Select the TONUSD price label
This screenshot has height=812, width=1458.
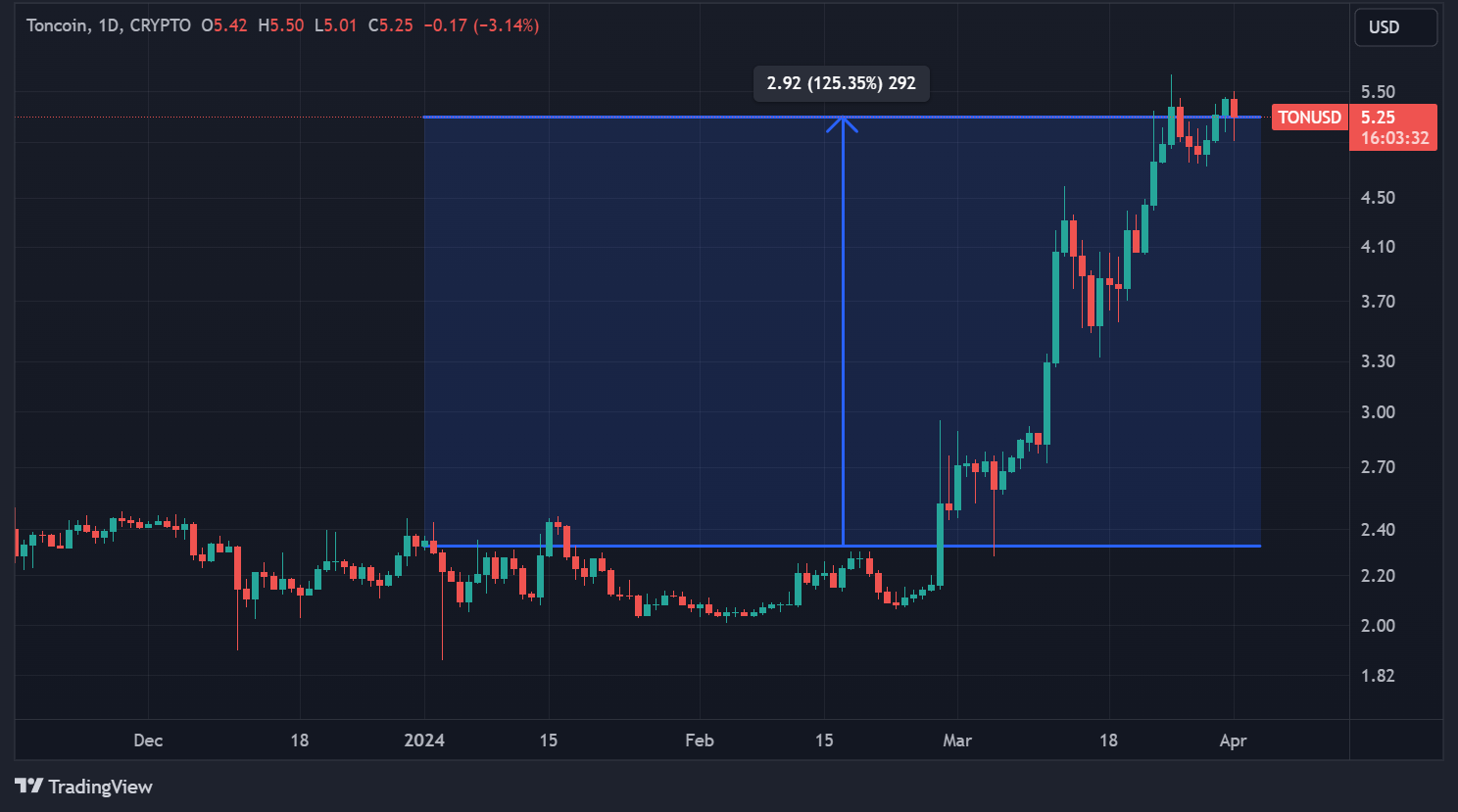pyautogui.click(x=1309, y=118)
